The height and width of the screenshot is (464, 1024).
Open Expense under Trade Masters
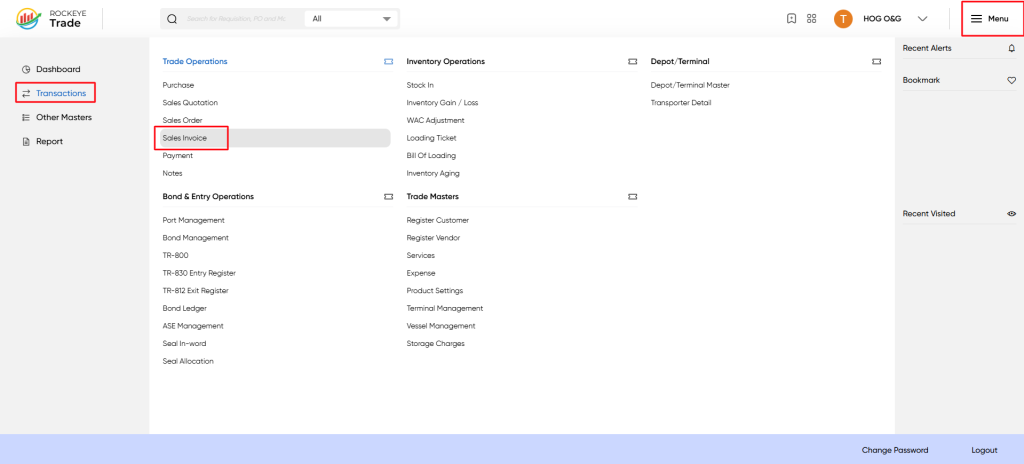(421, 274)
